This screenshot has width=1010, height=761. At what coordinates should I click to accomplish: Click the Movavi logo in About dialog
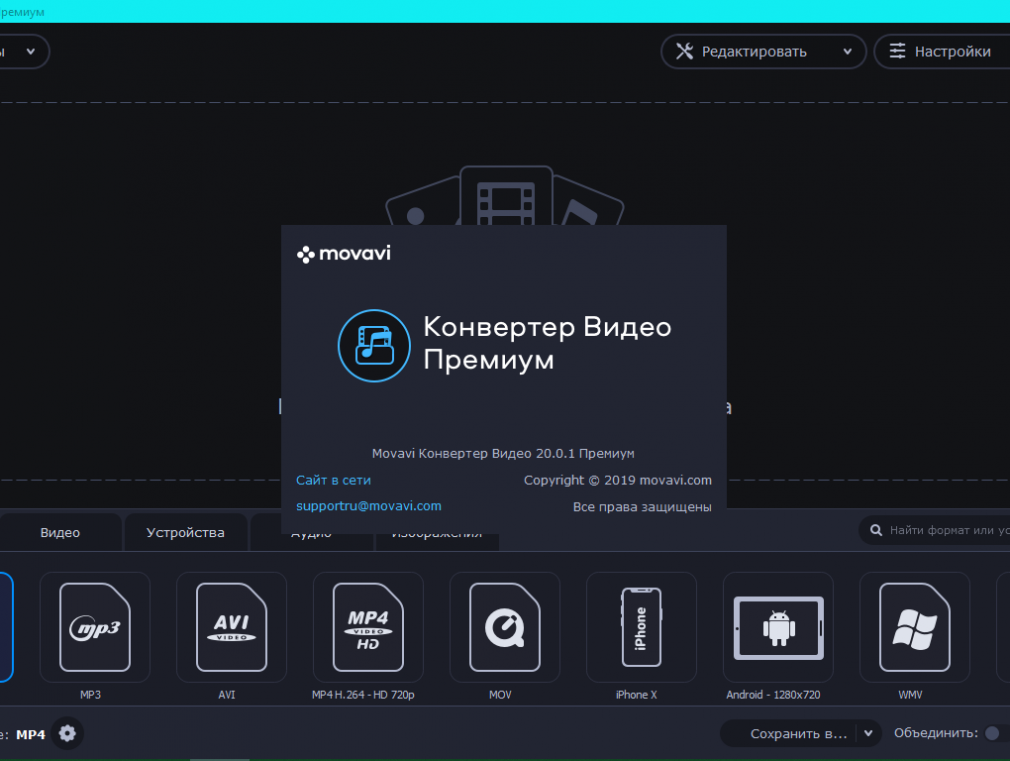(x=343, y=254)
